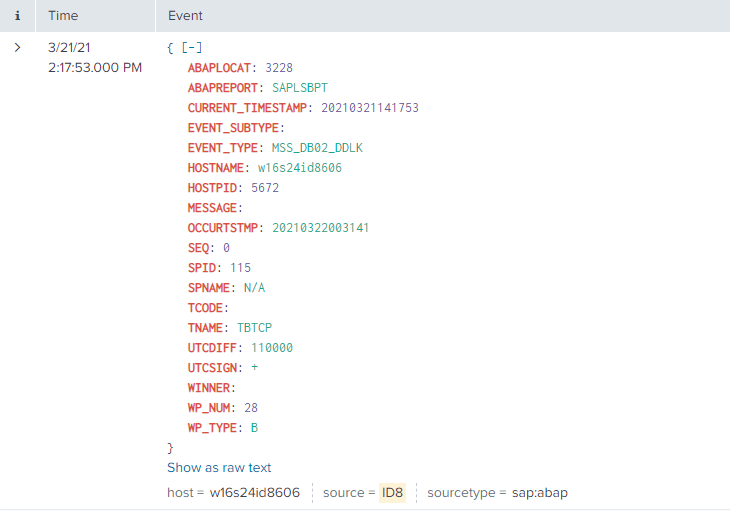Click the Event column header

[x=185, y=16]
